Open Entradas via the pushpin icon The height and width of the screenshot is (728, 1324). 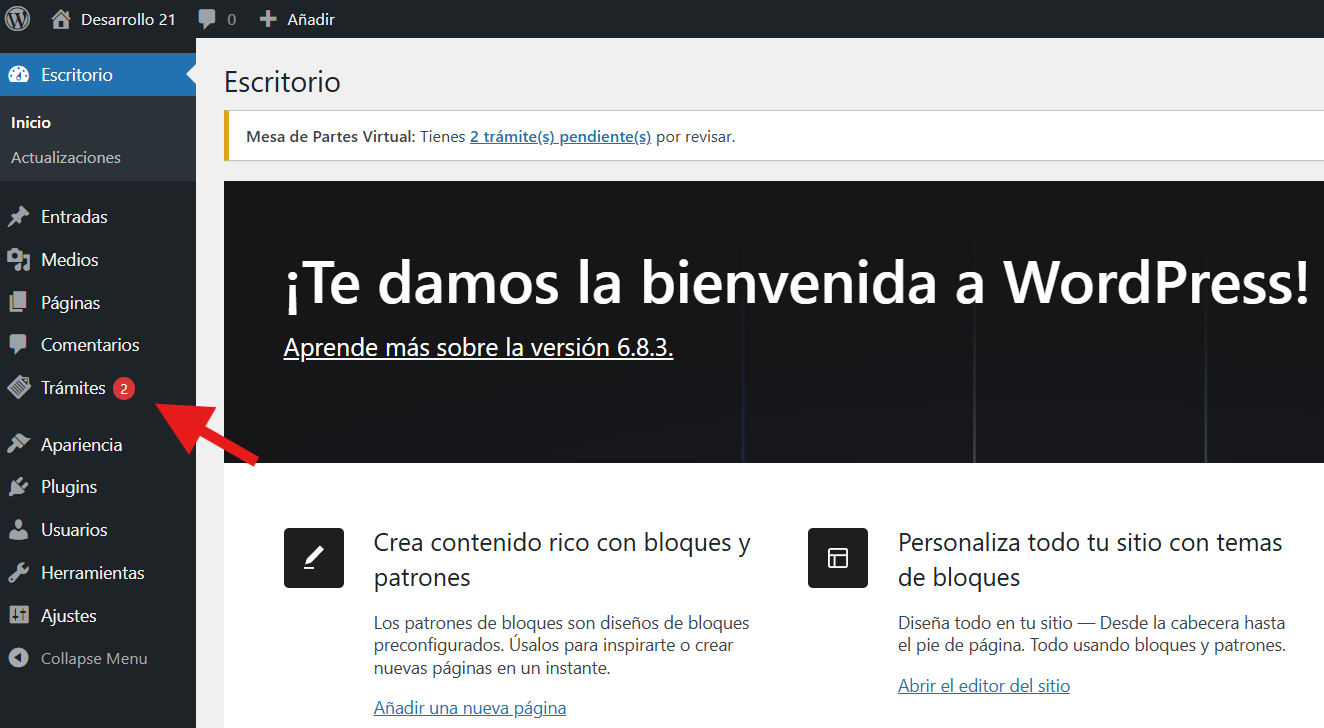18,217
